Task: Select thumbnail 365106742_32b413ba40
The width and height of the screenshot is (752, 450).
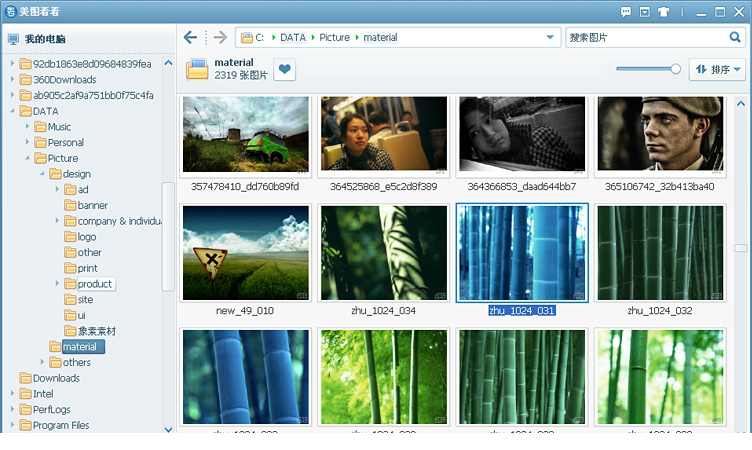Action: (660, 134)
